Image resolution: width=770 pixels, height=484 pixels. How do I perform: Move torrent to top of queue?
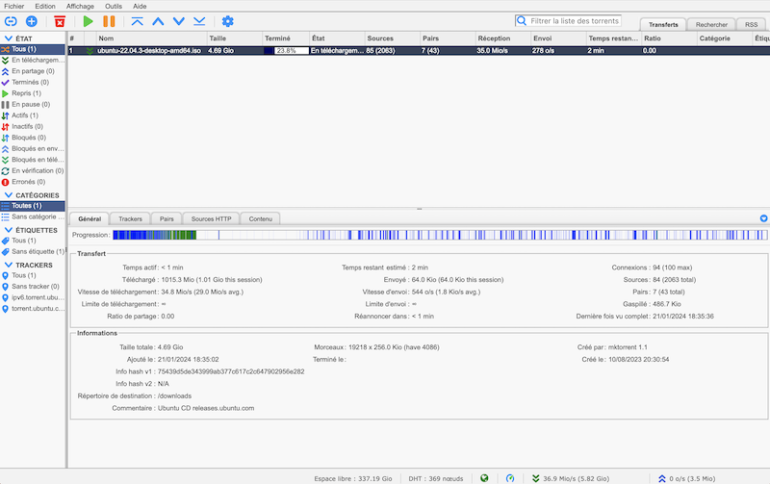tap(137, 21)
